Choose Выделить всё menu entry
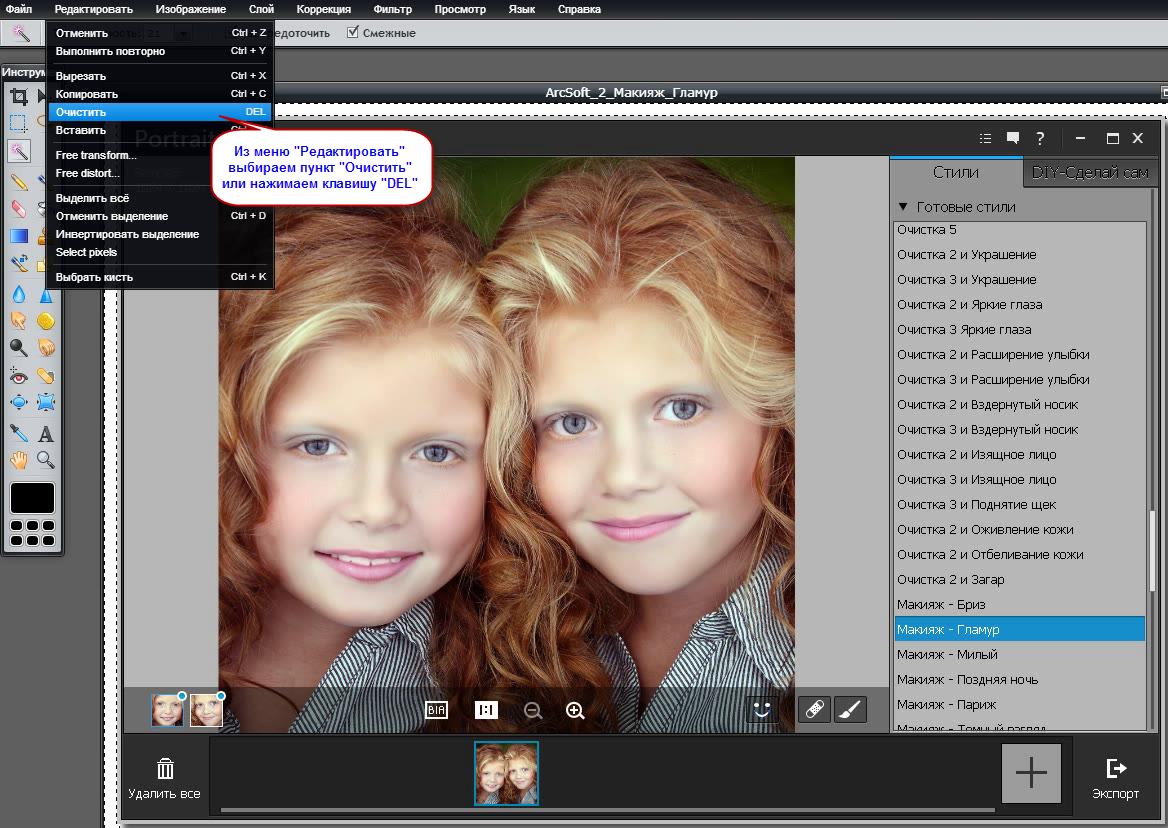1168x828 pixels. 160,198
